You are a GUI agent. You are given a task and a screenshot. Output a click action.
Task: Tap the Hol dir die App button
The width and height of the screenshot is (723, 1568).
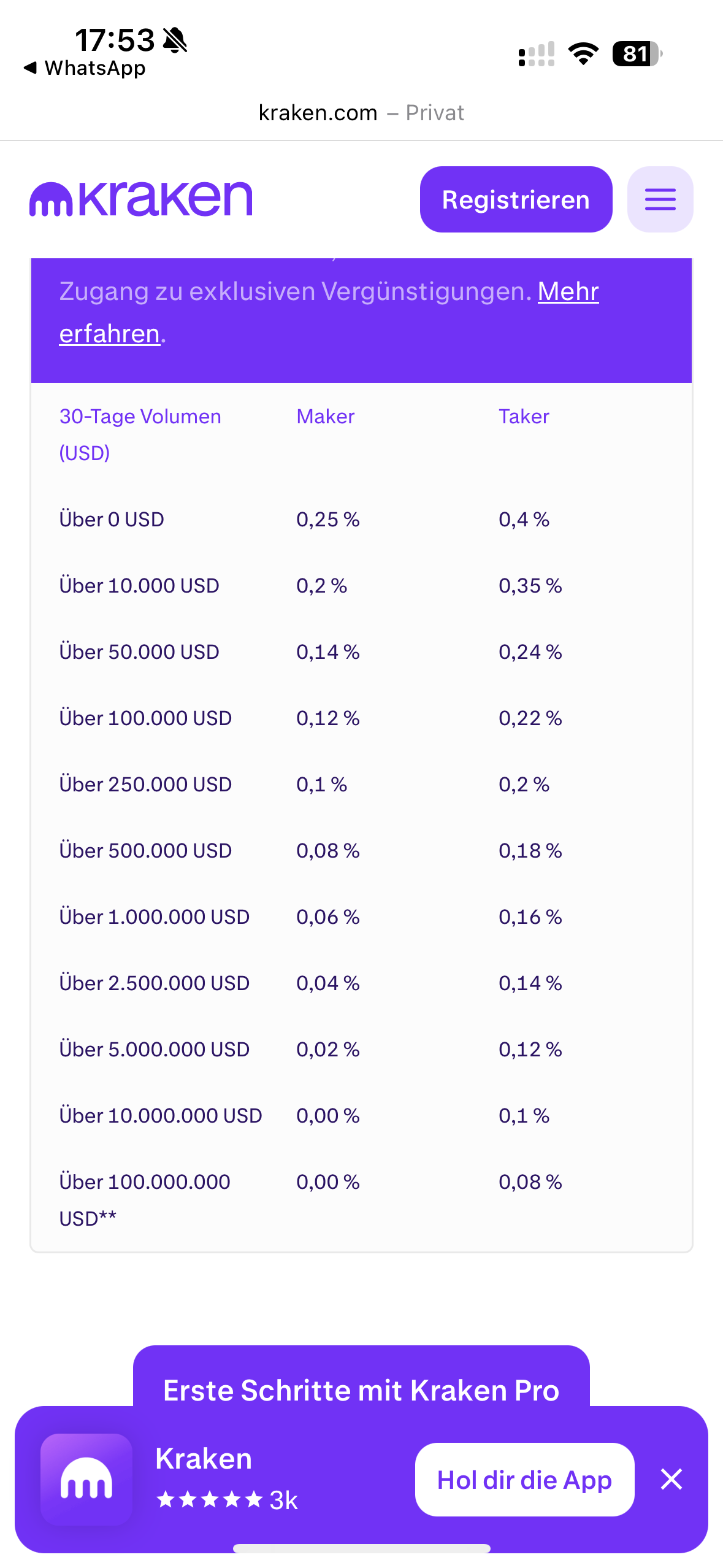pos(524,1479)
